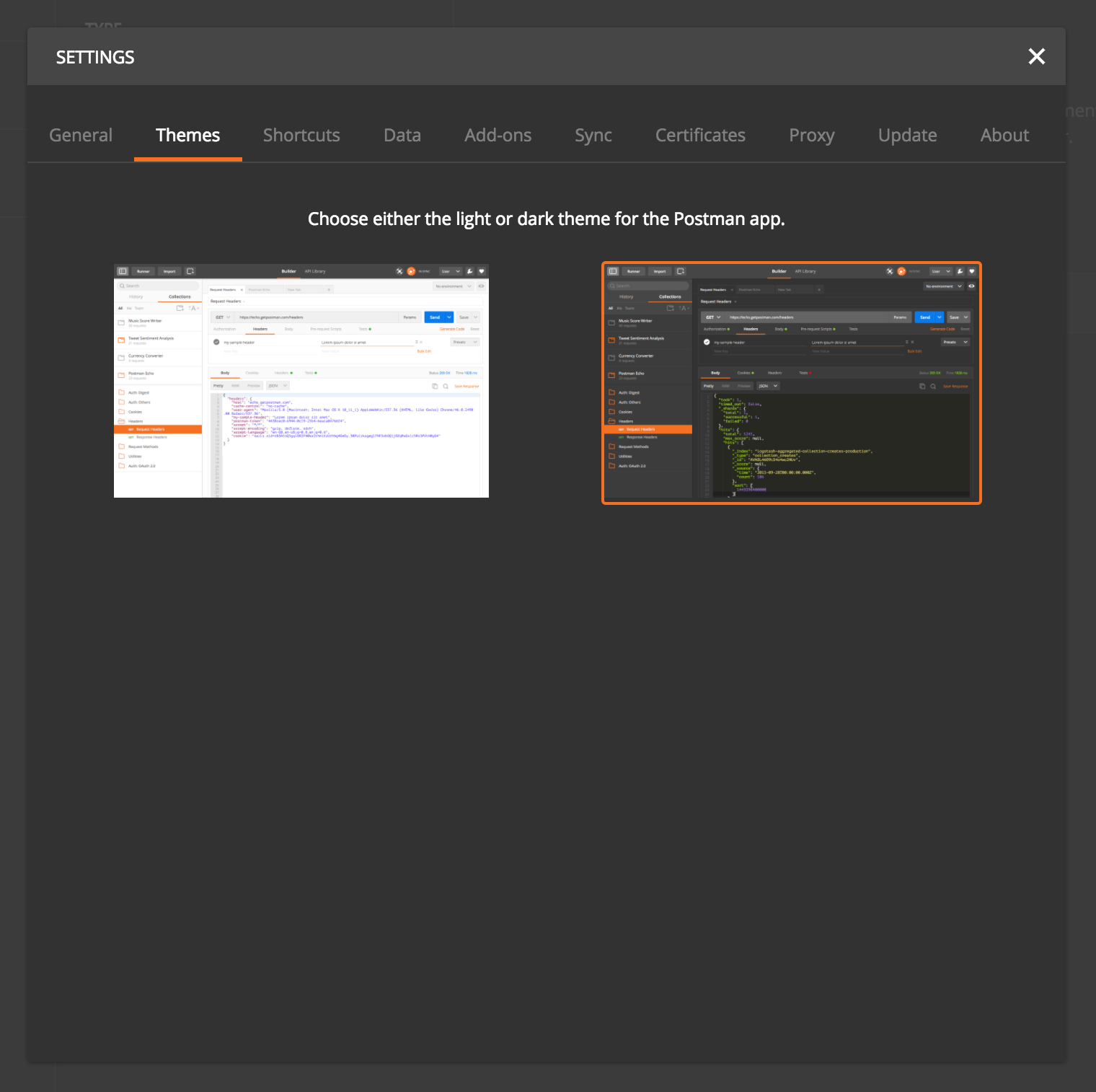Image resolution: width=1096 pixels, height=1092 pixels.
Task: Click the copy icon beside Save Response in light preview
Action: 436,386
